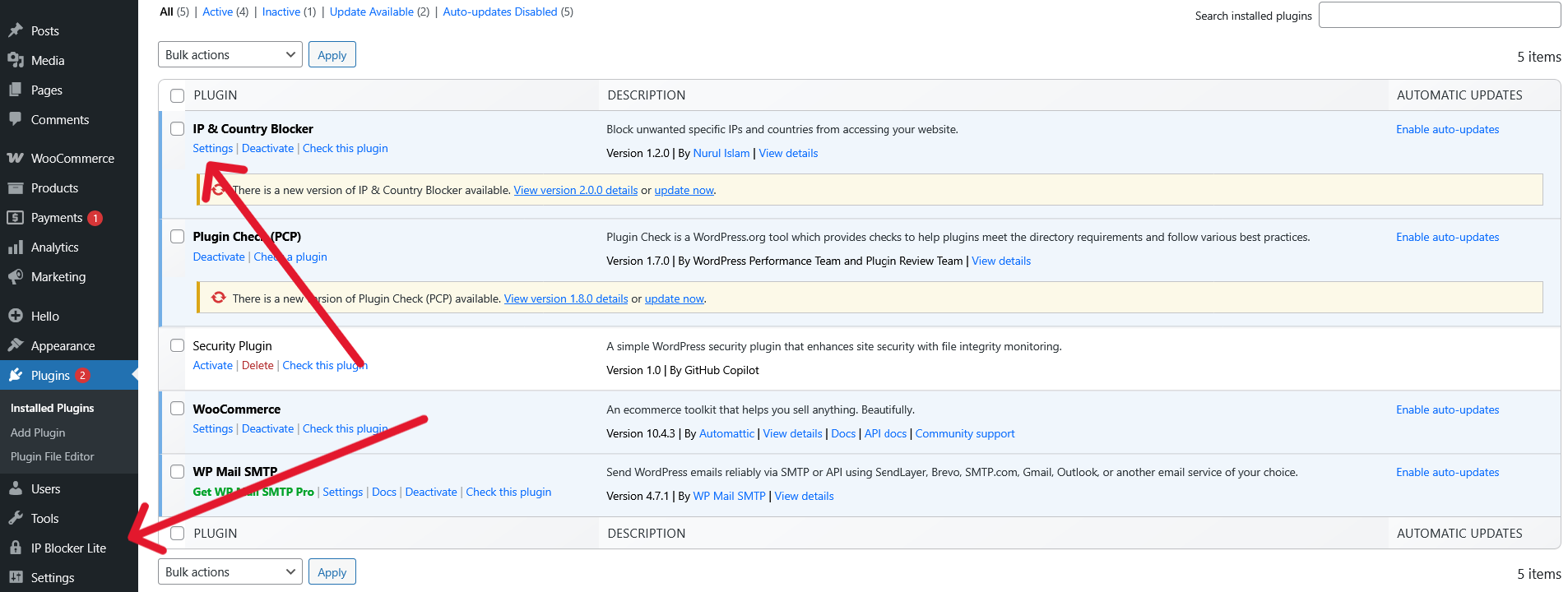Open Add Plugin submenu item
This screenshot has height=592, width=1568.
[x=38, y=432]
